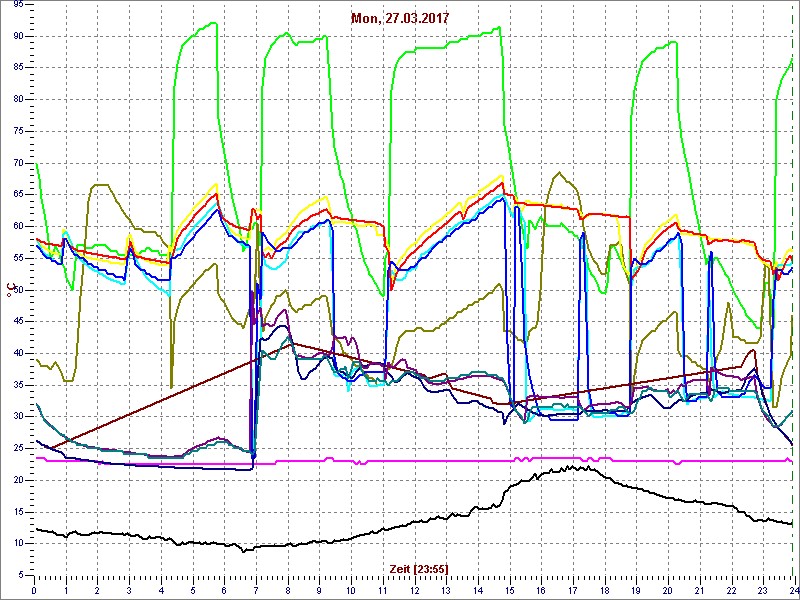This screenshot has width=800, height=600.
Task: Click the hour label '13' on the time axis
Action: pos(445,588)
